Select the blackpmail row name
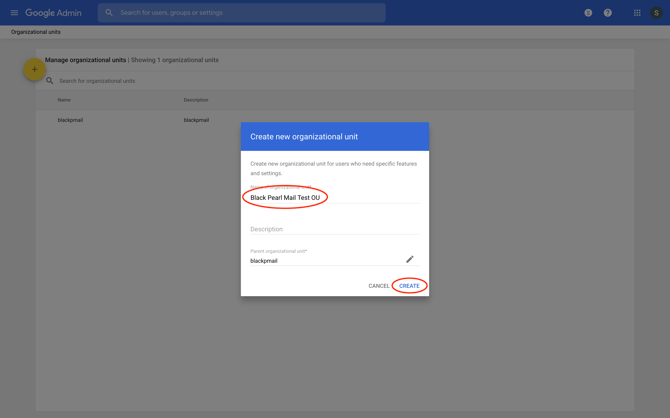The image size is (670, 418). [70, 120]
